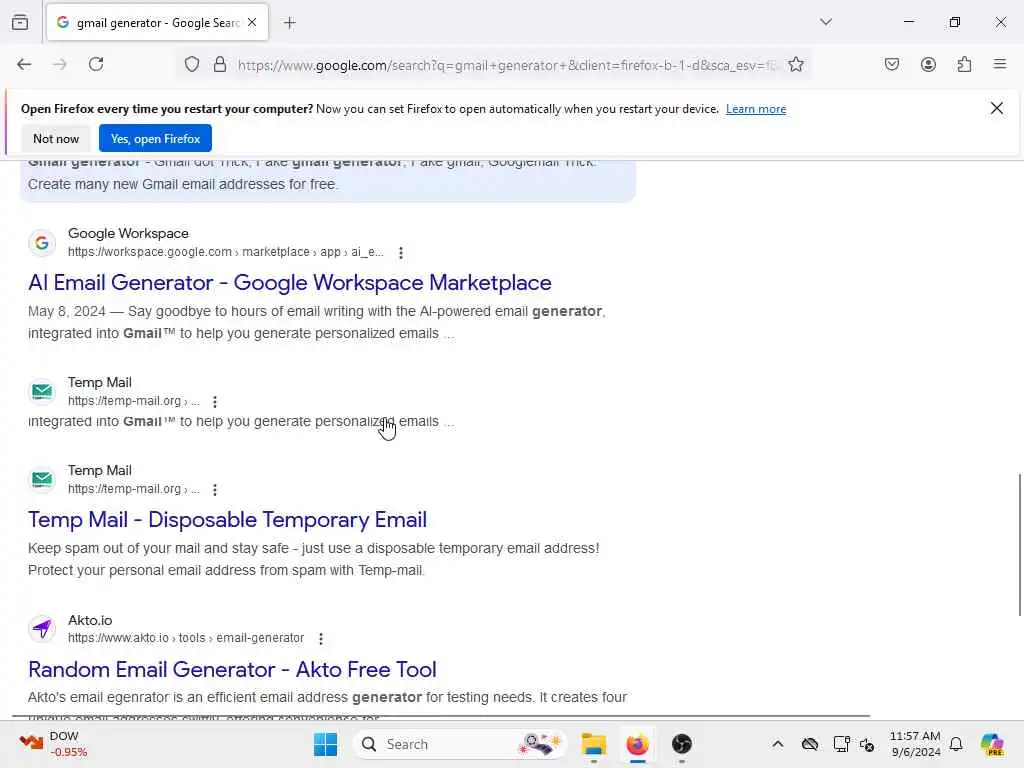Open the Firefox application menu
Image resolution: width=1024 pixels, height=768 pixels.
pyautogui.click(x=1000, y=64)
